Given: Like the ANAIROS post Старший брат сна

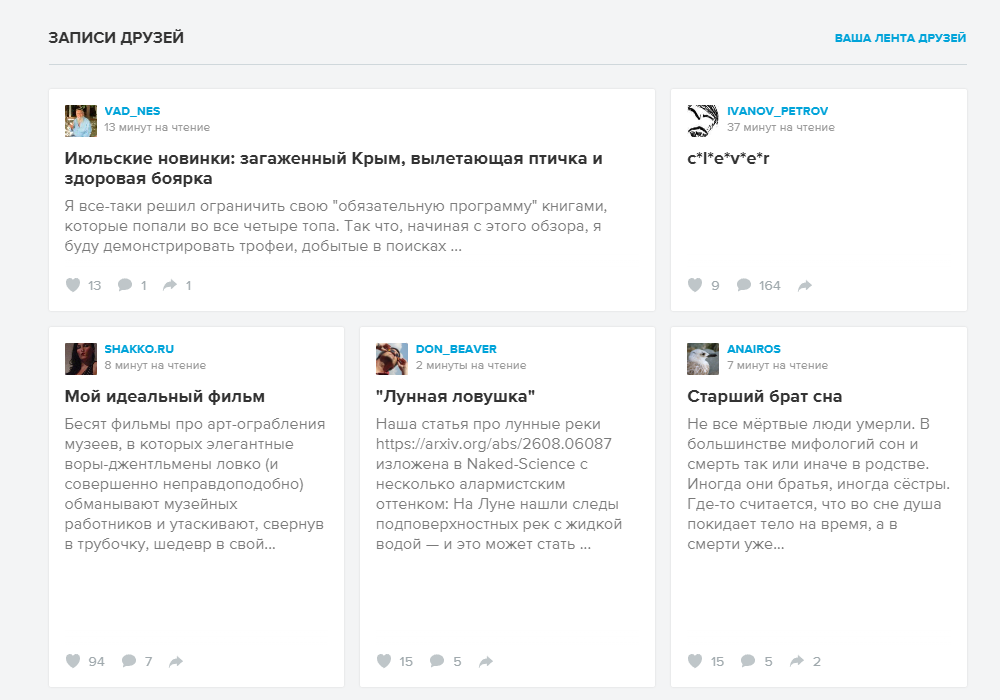Looking at the screenshot, I should click(x=695, y=661).
